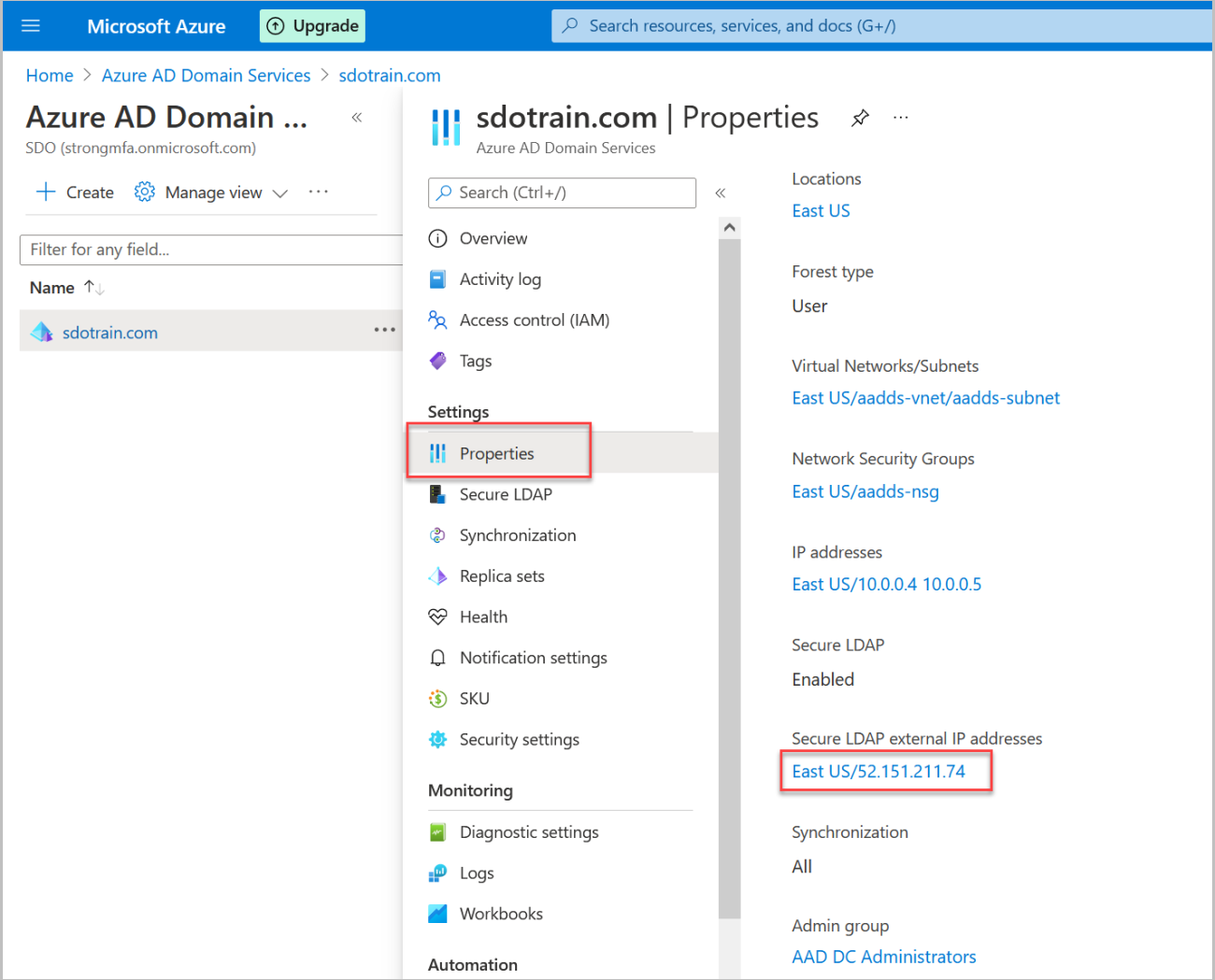1215x980 pixels.
Task: Open the Logs menu item
Action: coord(477,873)
